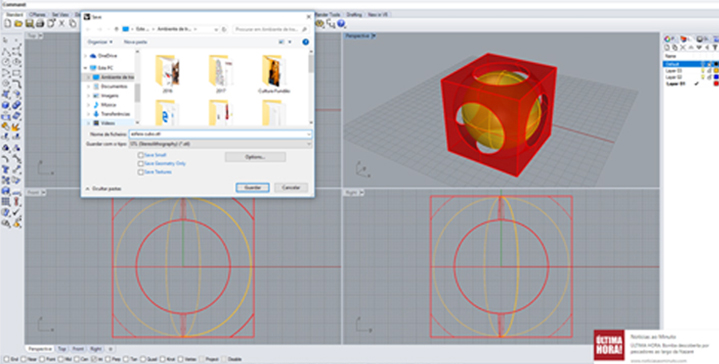Viewport: 719px width, 364px height.
Task: Expand the OneDrive tree node
Action: click(86, 56)
